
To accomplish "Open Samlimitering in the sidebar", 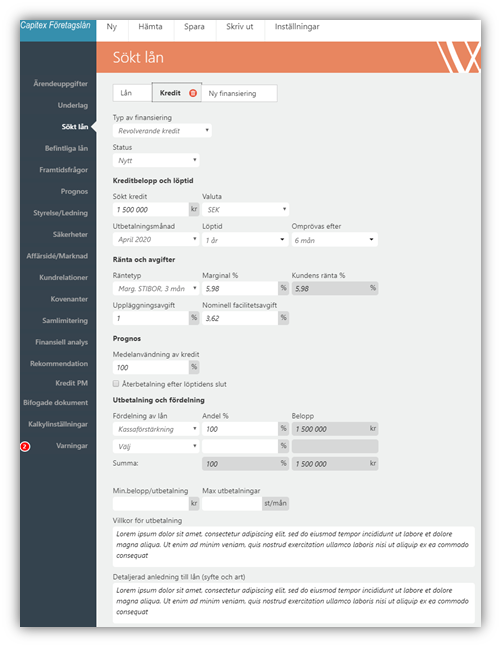I will pyautogui.click(x=65, y=321).
